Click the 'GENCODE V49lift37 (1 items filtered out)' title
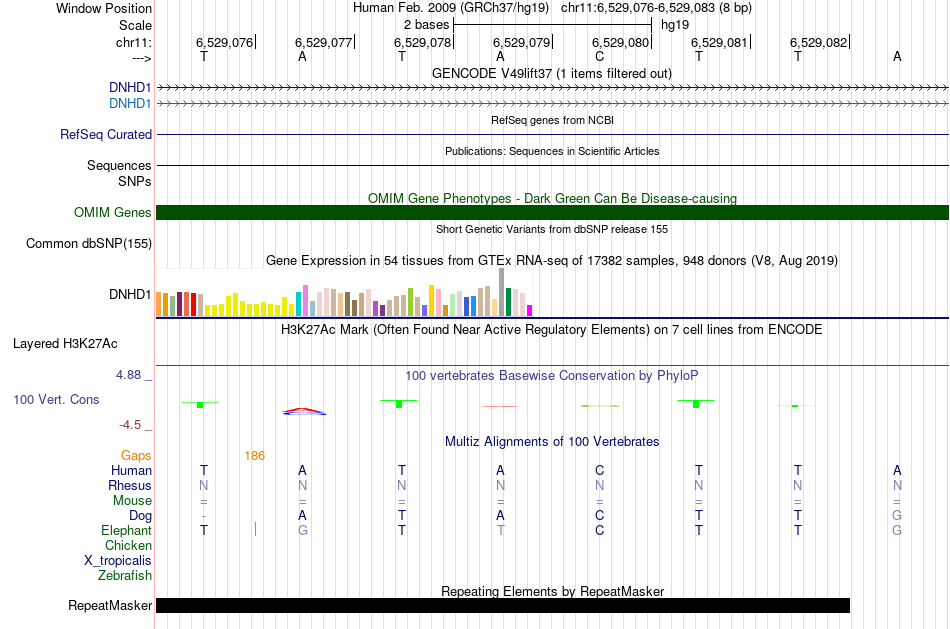Screen dimensions: 950x629 point(552,73)
